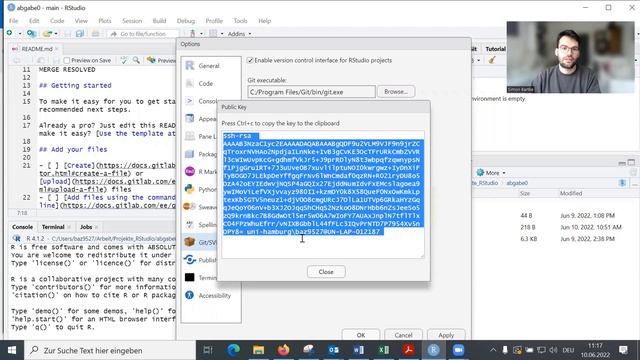Click the Modified column header
The image size is (640, 360).
coord(571,193)
